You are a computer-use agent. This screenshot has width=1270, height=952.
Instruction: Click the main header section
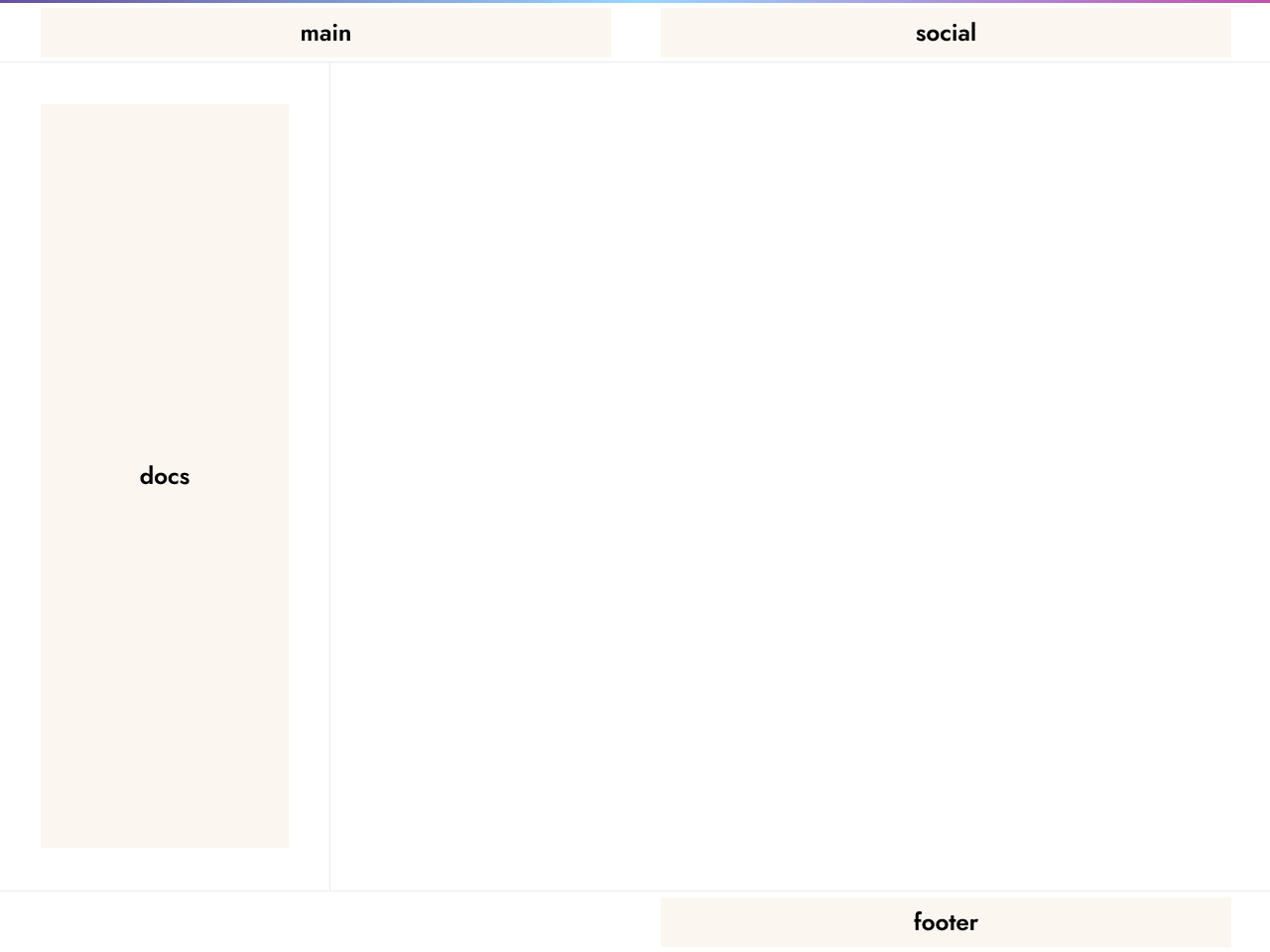327,33
